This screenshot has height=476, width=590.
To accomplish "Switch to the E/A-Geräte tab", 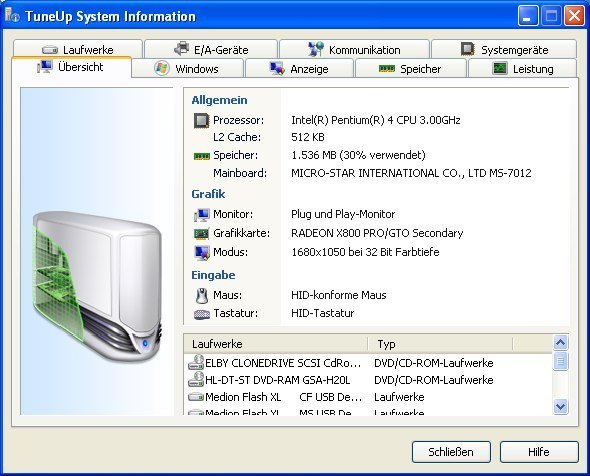I will click(211, 49).
